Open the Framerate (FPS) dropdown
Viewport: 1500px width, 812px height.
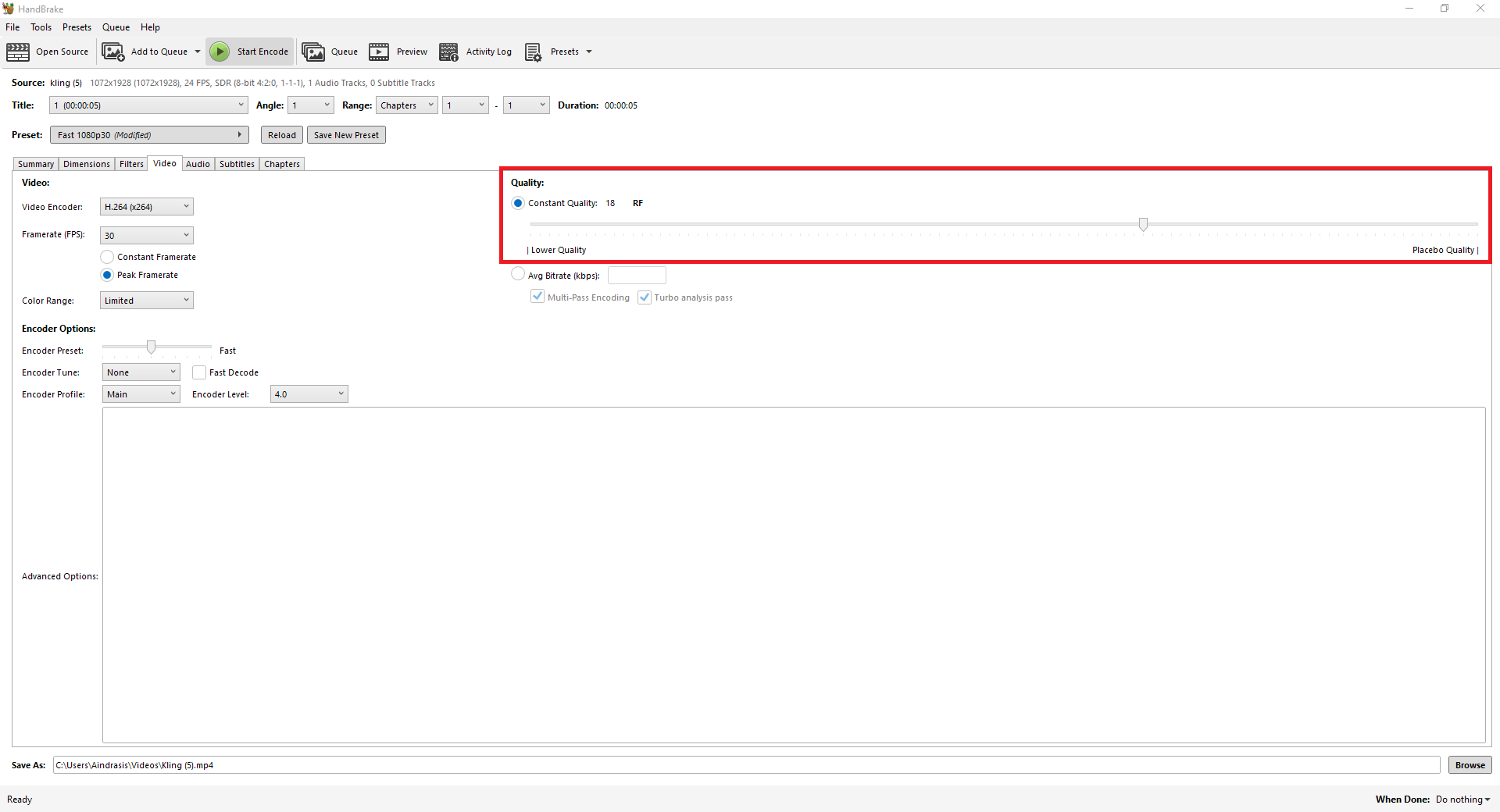tap(147, 236)
